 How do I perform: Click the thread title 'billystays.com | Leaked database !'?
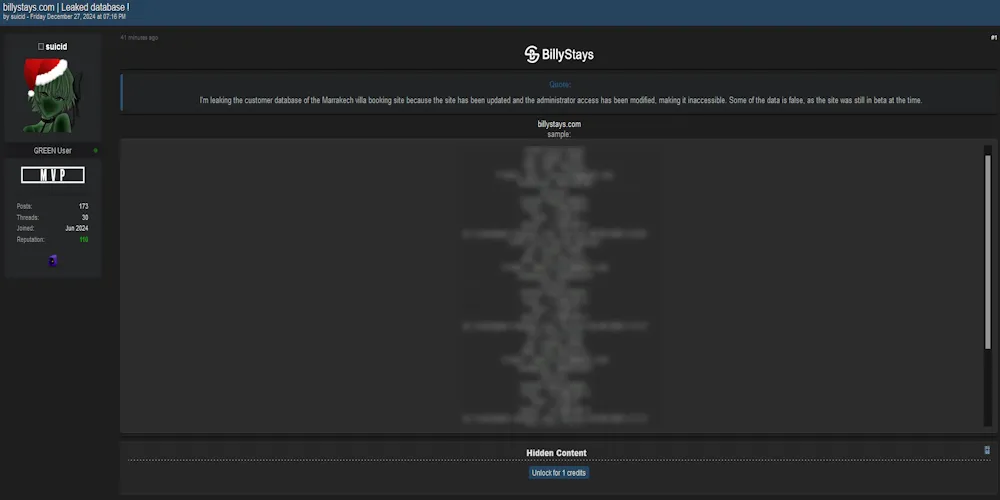tap(66, 7)
